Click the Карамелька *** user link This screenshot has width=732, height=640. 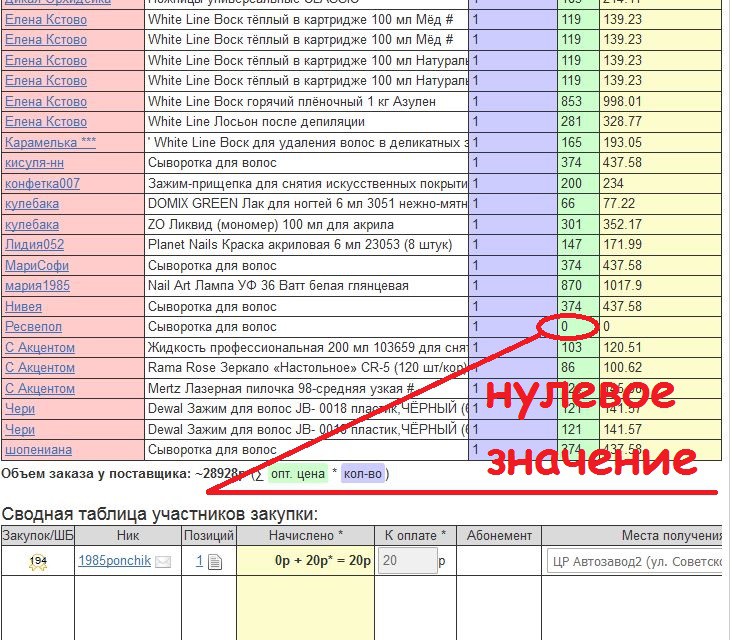50,142
